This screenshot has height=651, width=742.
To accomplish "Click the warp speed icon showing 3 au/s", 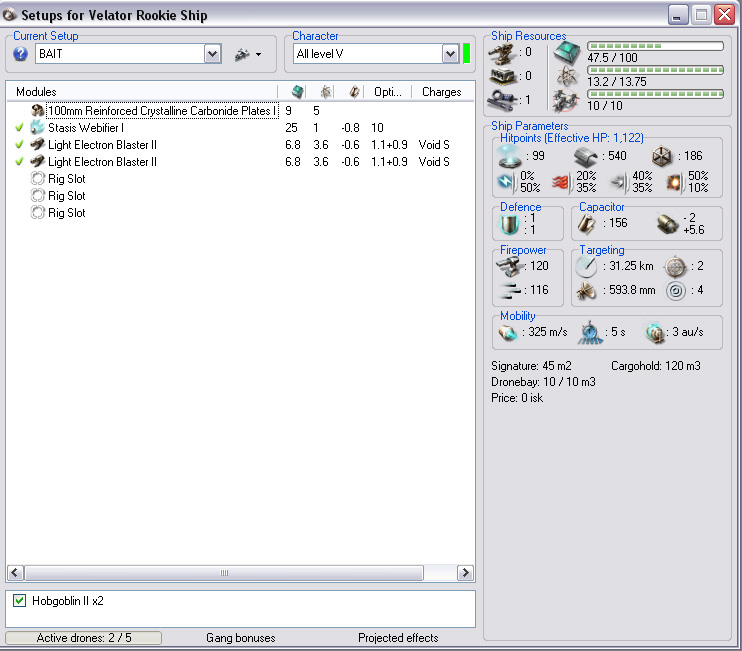I will point(654,333).
